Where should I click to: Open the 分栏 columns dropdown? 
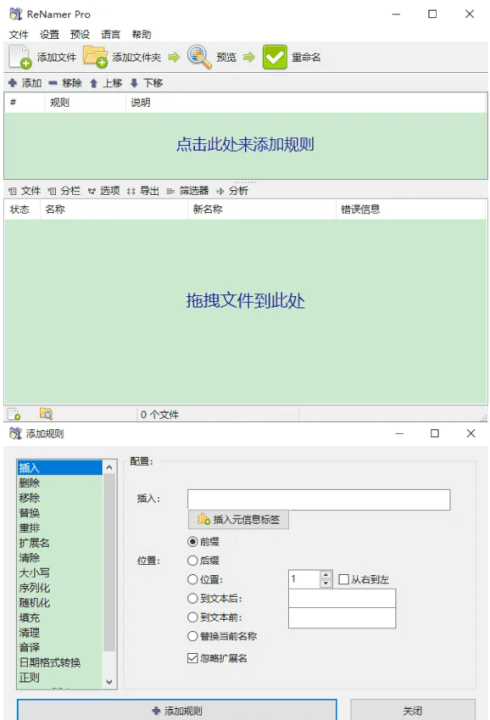pyautogui.click(x=64, y=191)
